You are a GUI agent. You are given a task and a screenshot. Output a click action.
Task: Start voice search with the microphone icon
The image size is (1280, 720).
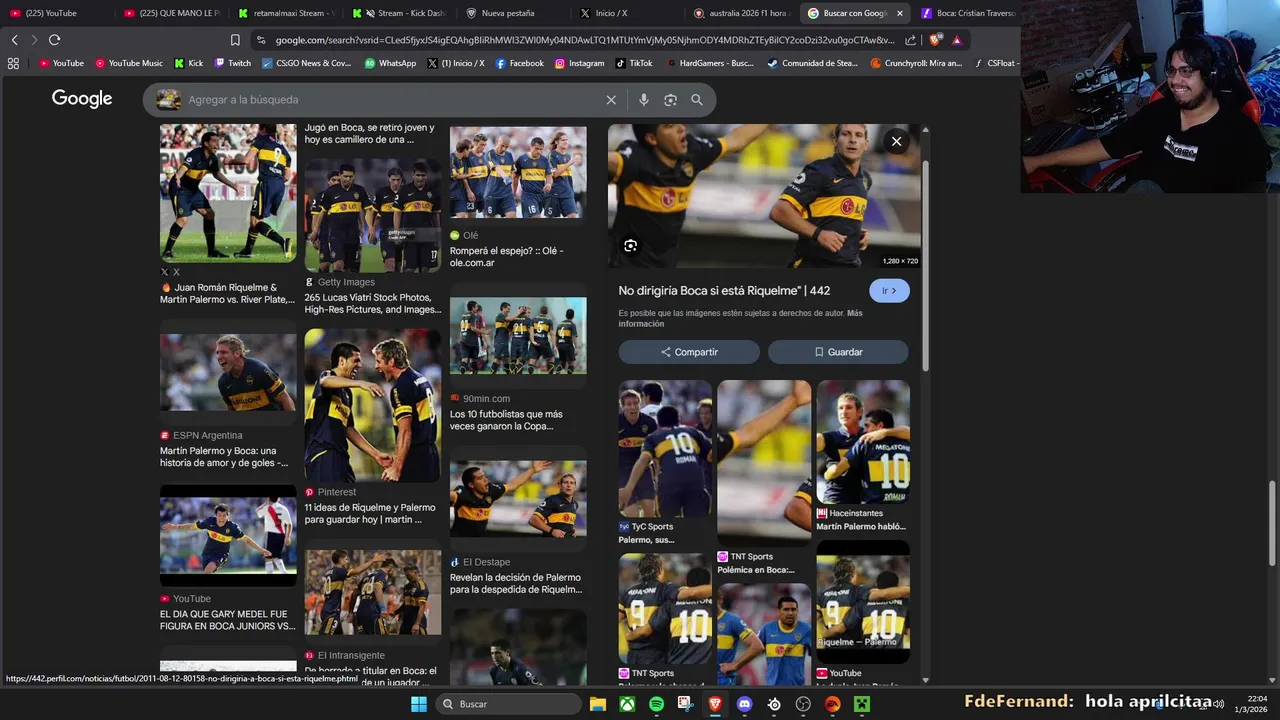pyautogui.click(x=644, y=100)
